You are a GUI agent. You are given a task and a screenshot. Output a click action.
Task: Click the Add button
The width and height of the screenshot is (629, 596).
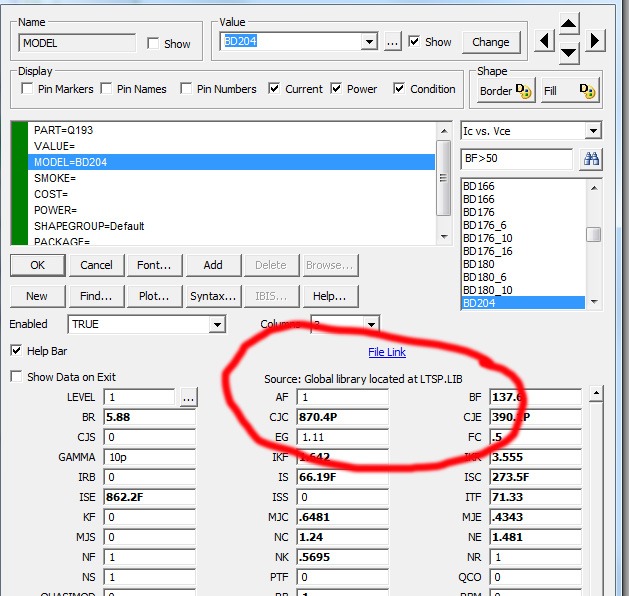[213, 265]
